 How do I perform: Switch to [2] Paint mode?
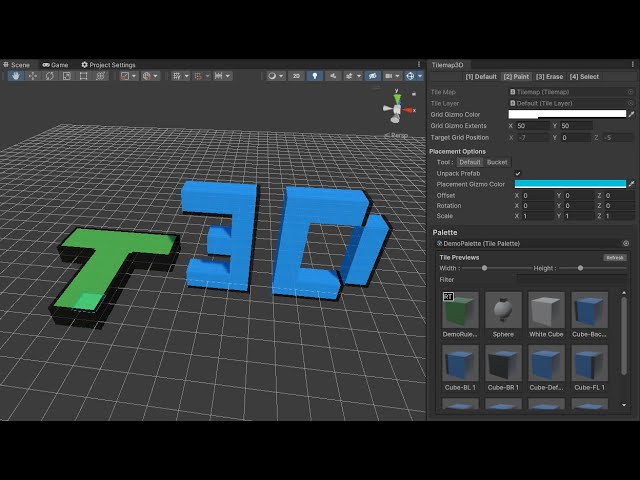(x=516, y=76)
